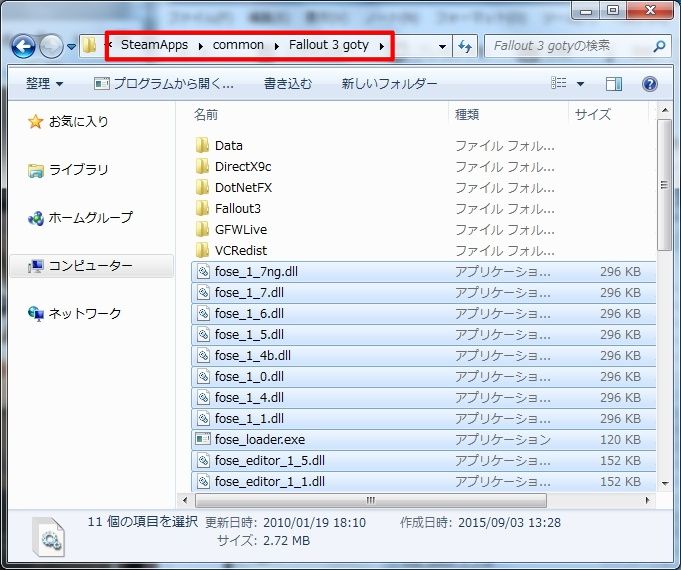Select the DirectX9c folder
Viewport: 681px width, 570px height.
click(x=423, y=166)
